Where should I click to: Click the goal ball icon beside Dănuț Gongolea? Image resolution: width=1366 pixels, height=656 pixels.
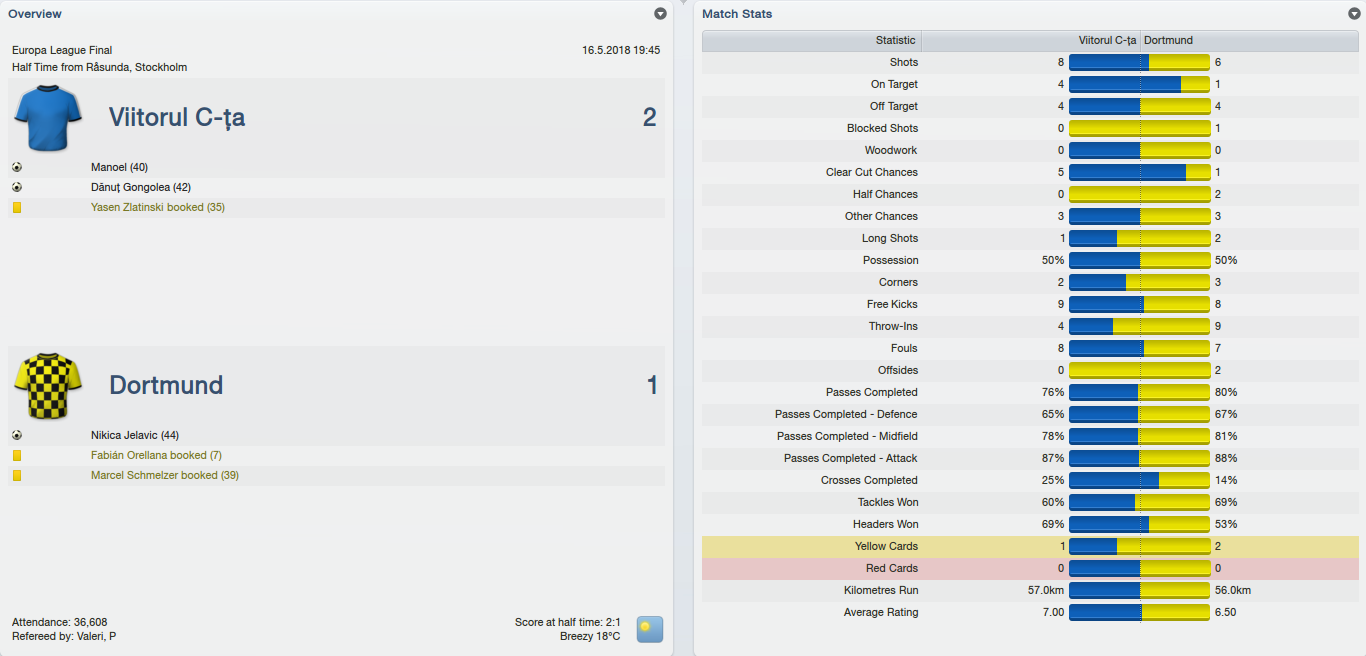pos(17,187)
